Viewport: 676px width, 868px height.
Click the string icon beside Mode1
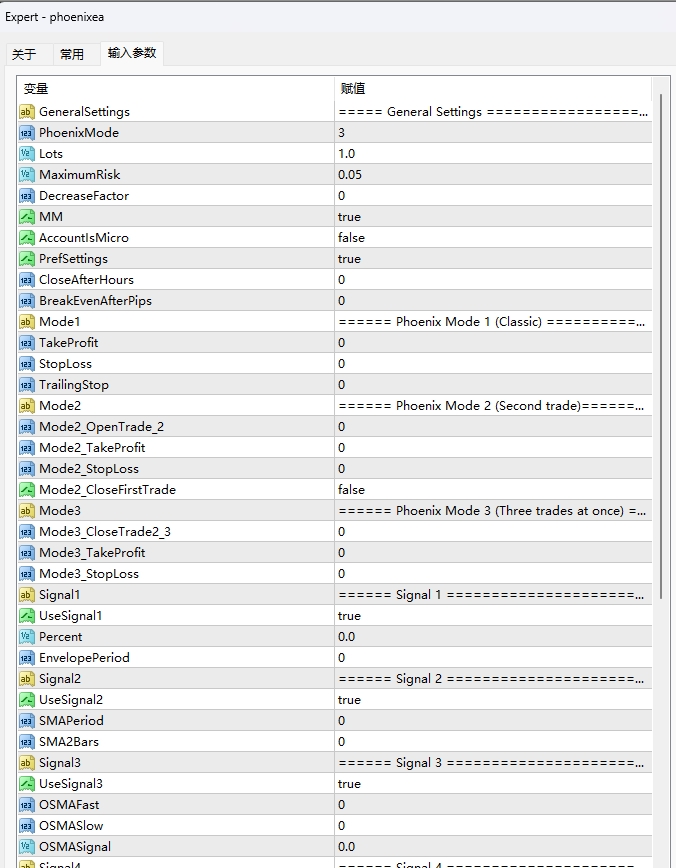tap(27, 322)
